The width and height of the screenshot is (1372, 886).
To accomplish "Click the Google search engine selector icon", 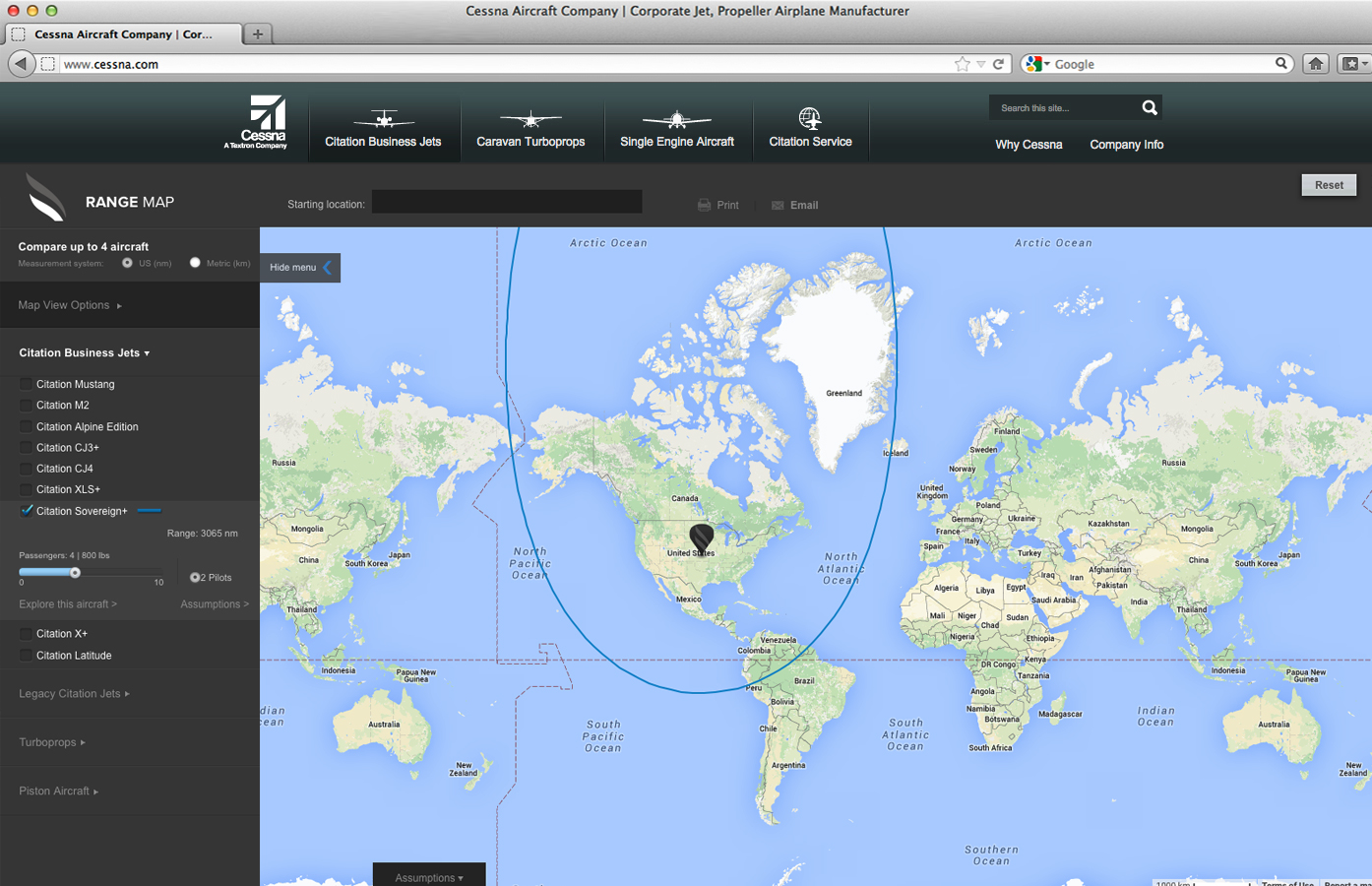I will pos(1036,64).
